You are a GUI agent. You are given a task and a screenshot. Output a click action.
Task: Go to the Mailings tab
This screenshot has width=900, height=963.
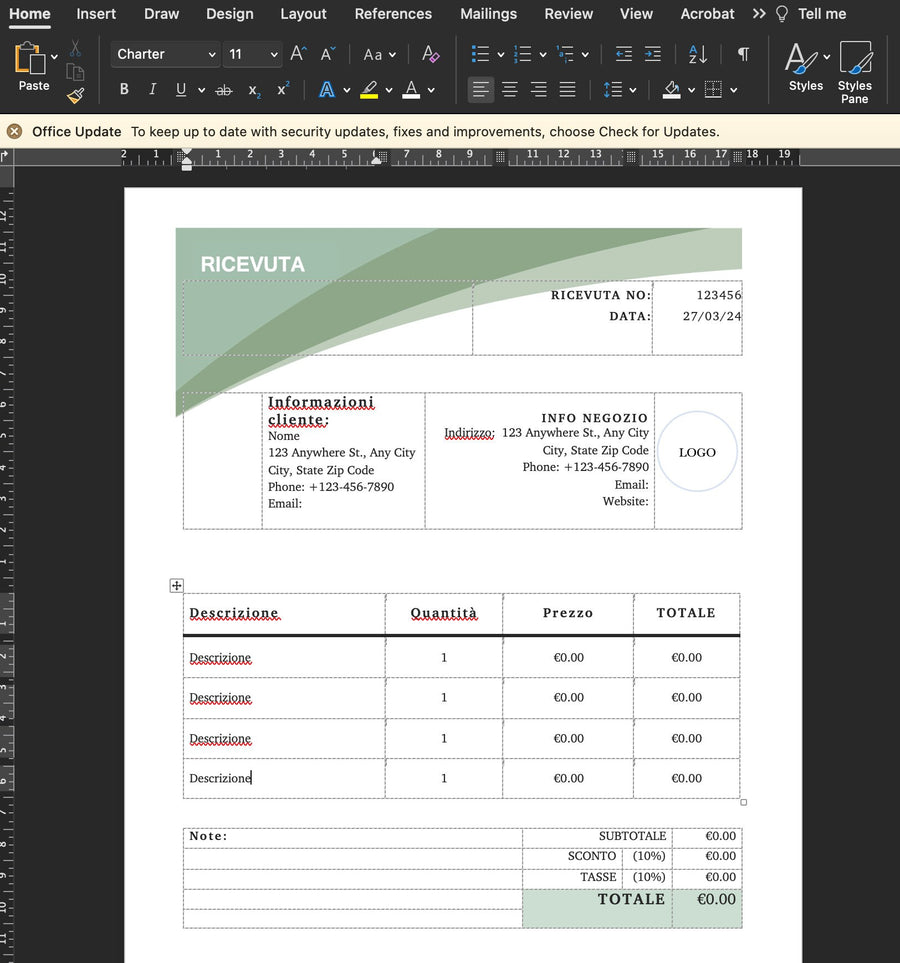[x=488, y=14]
